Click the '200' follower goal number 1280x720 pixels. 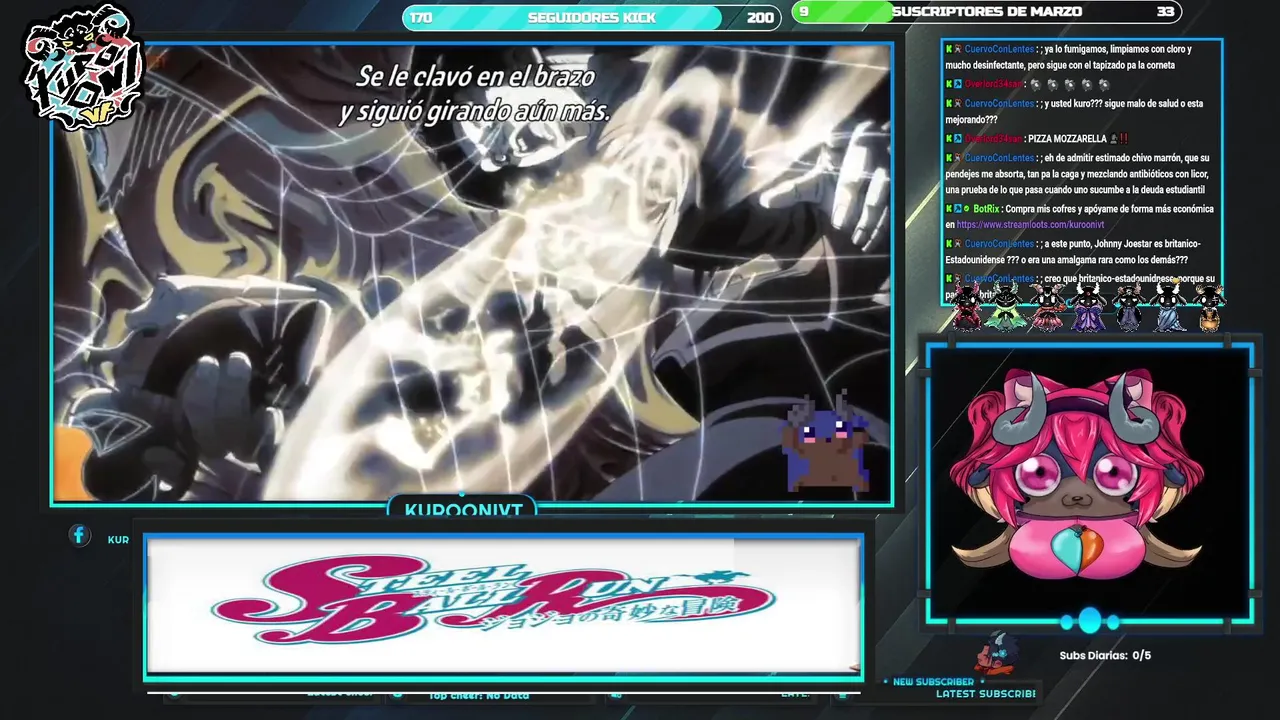point(760,18)
